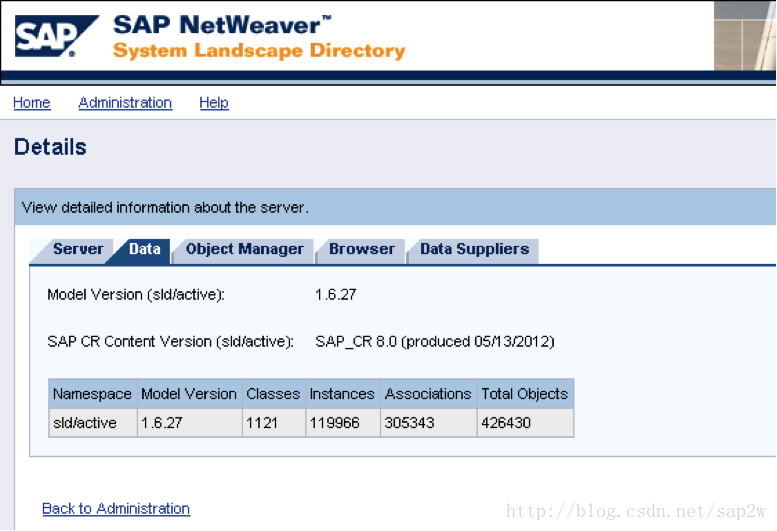Click the Instances column header
The height and width of the screenshot is (531, 777).
click(343, 394)
